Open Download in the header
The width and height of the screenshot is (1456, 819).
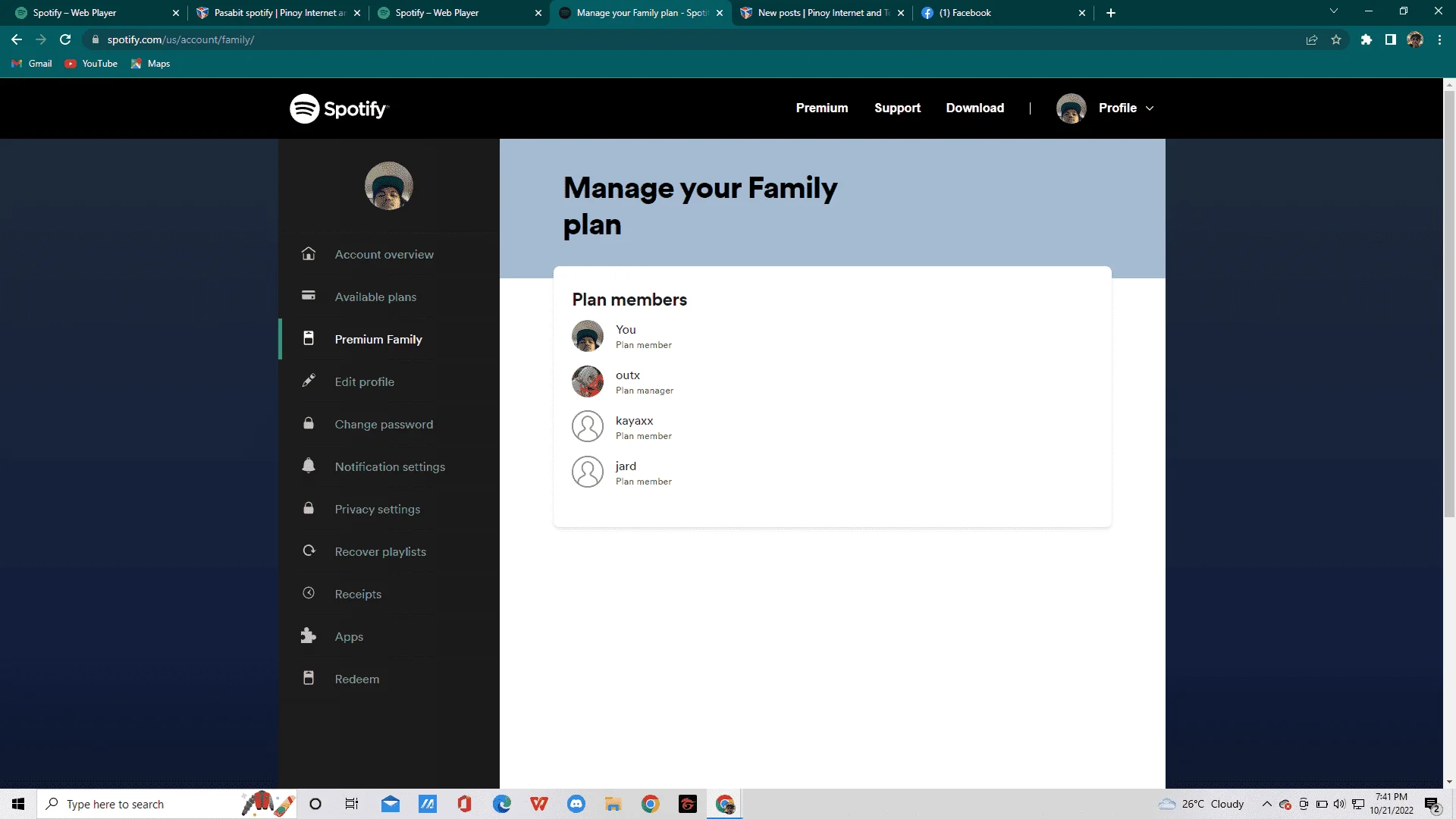975,108
